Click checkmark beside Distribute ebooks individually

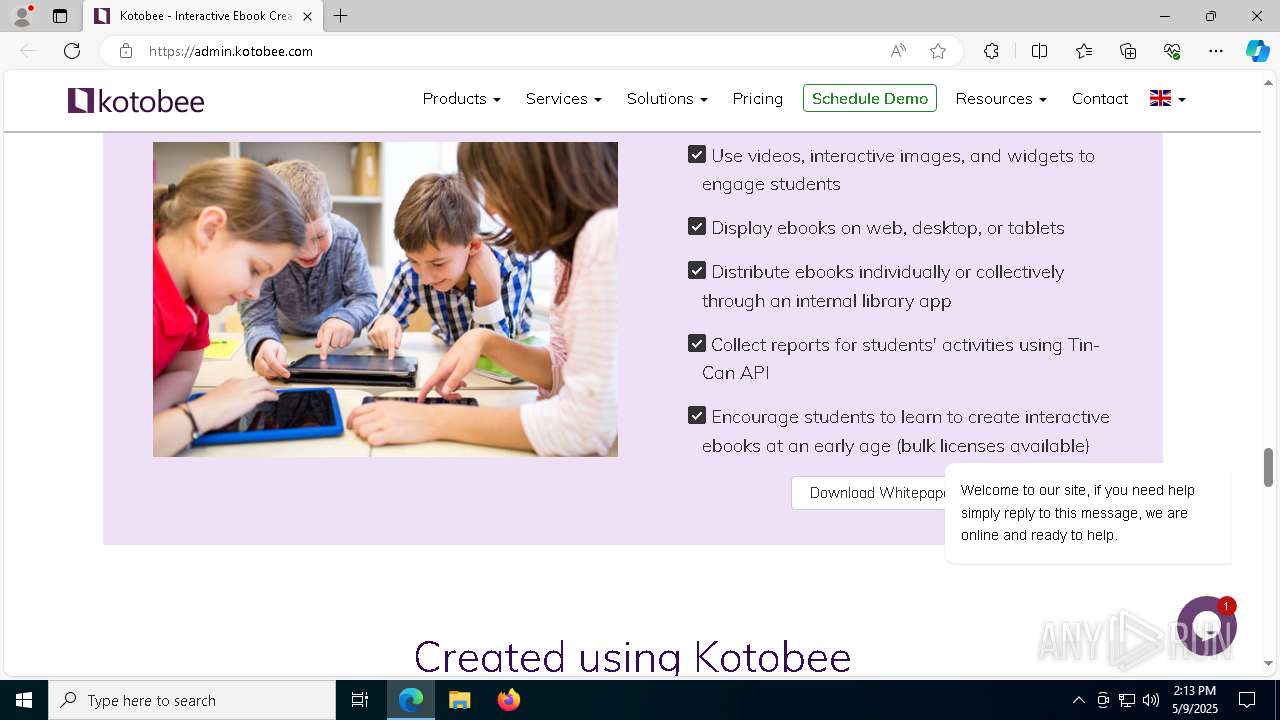[697, 270]
